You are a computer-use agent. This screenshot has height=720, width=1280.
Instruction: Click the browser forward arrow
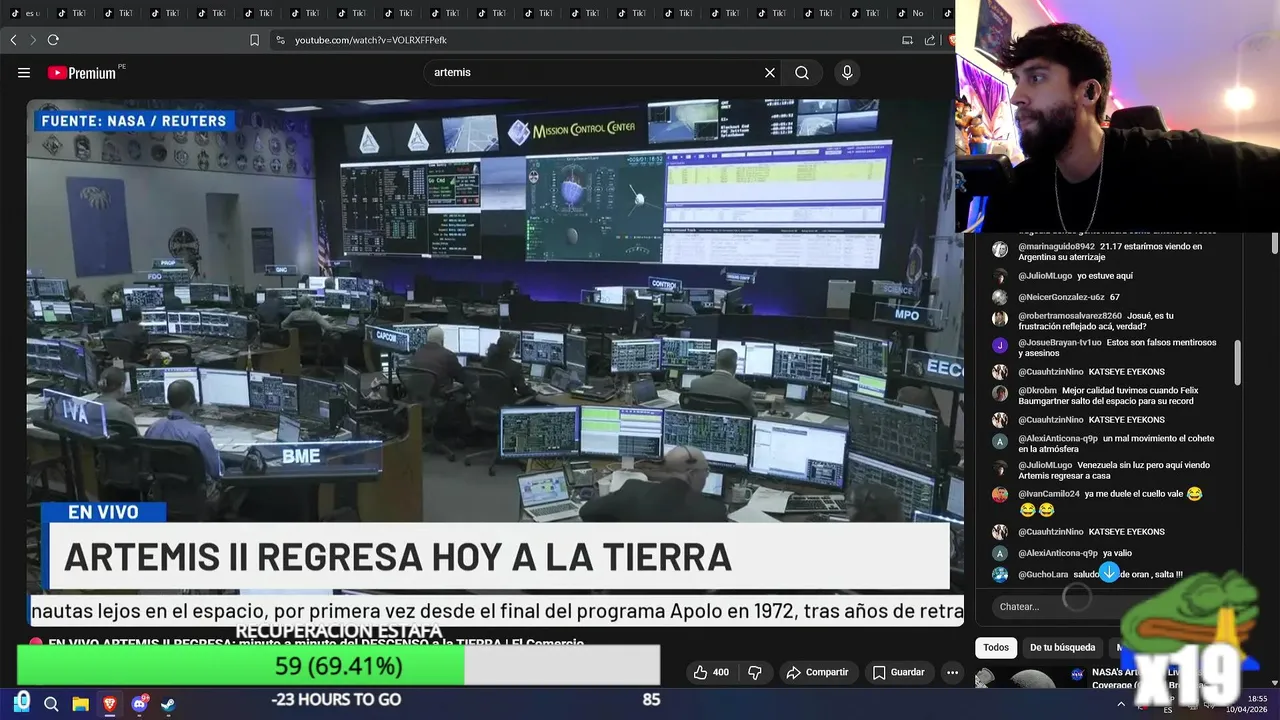[33, 40]
